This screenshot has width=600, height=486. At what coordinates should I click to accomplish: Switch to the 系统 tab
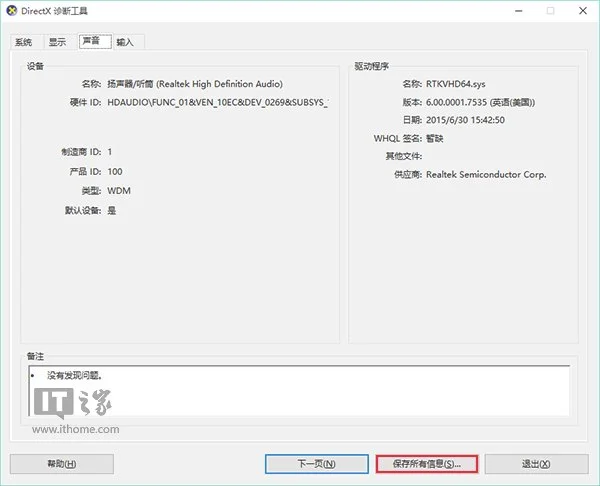coord(23,42)
